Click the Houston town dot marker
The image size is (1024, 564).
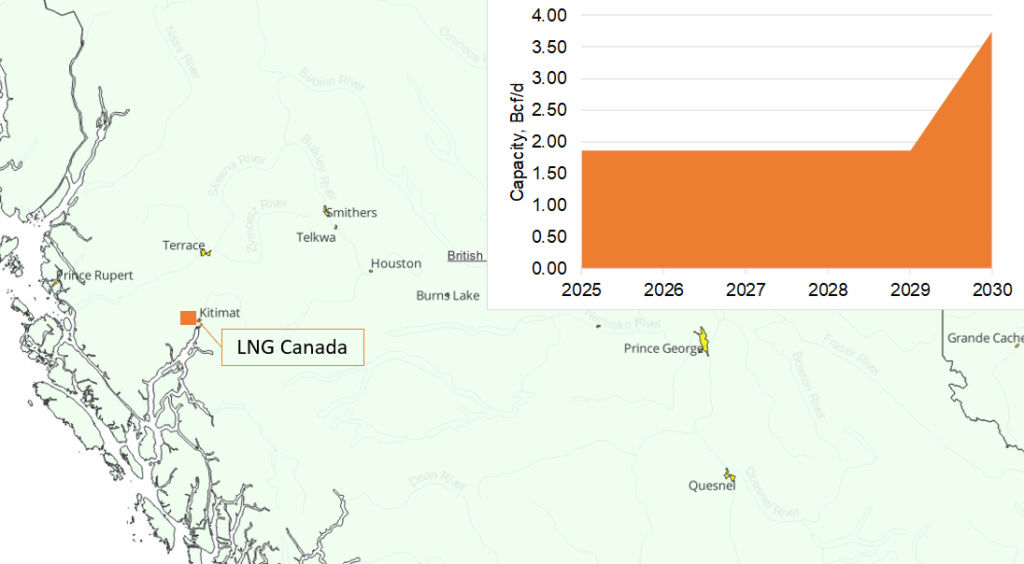click(x=370, y=270)
